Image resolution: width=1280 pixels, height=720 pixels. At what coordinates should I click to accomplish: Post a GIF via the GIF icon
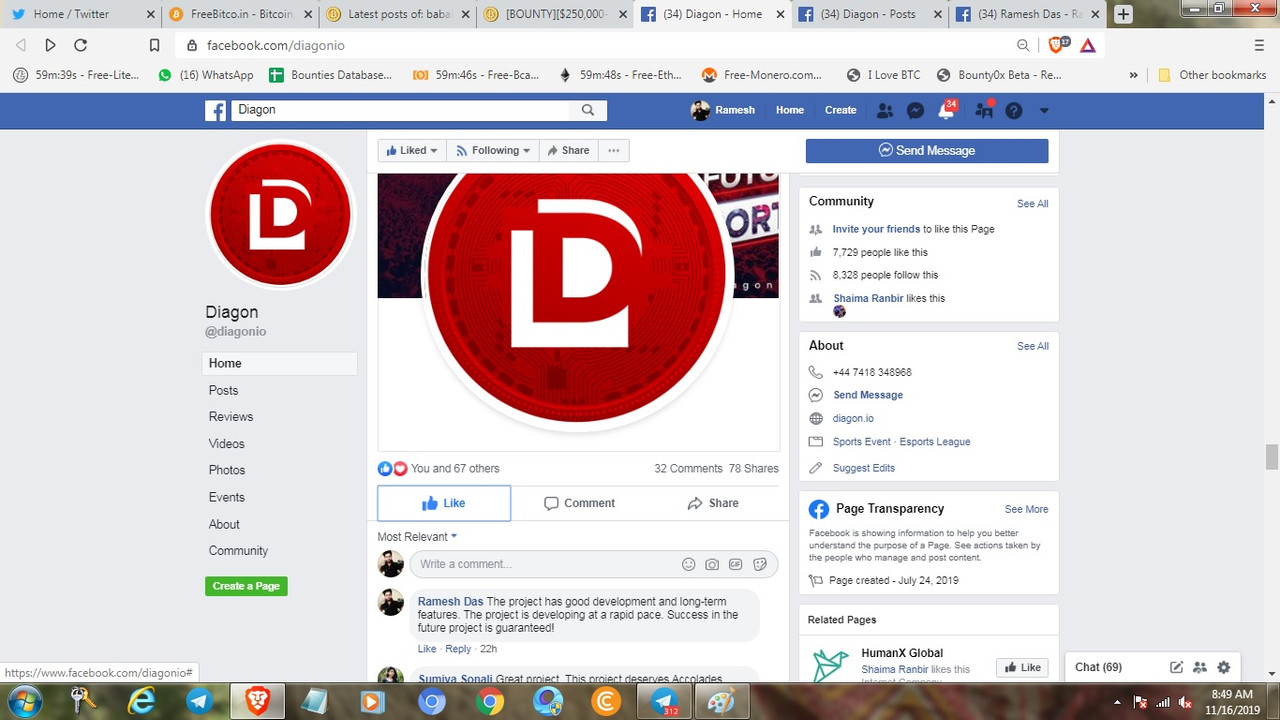pos(736,564)
